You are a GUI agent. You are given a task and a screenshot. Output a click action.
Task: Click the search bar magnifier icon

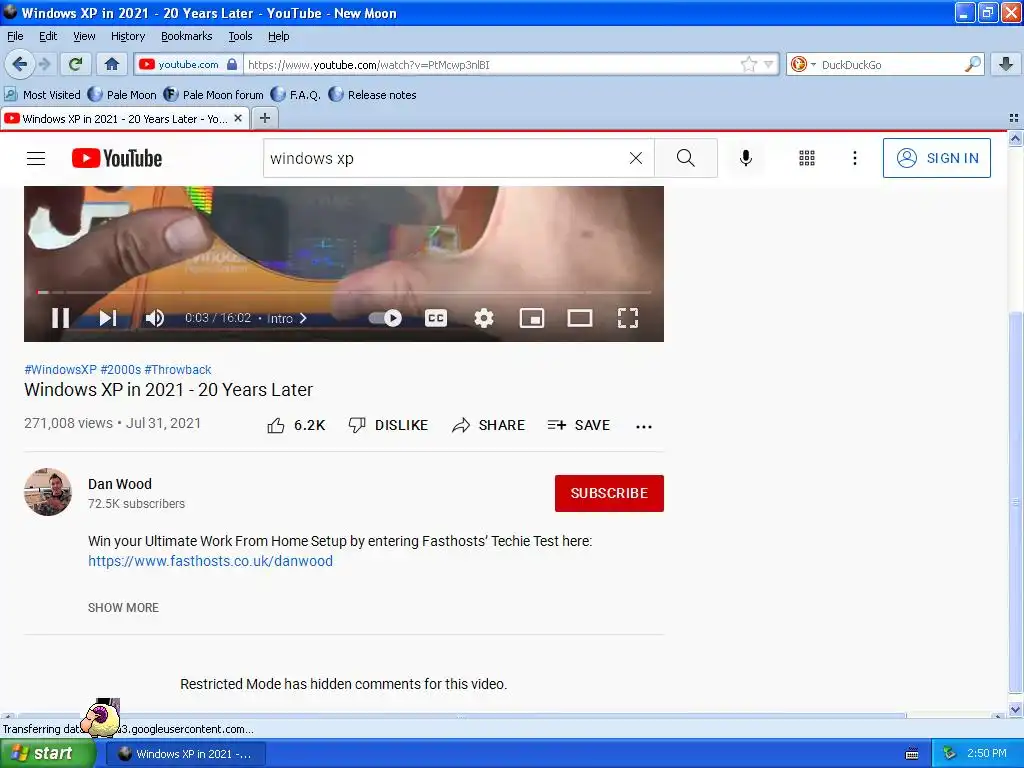972,64
